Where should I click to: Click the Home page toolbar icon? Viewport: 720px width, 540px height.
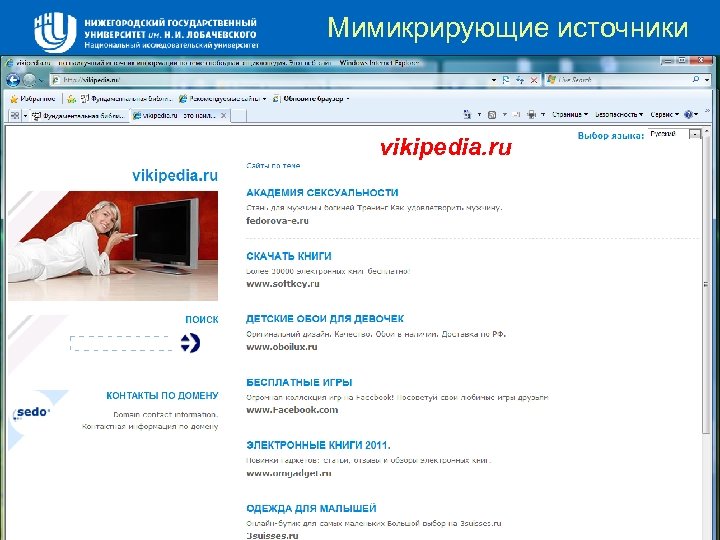(x=467, y=115)
